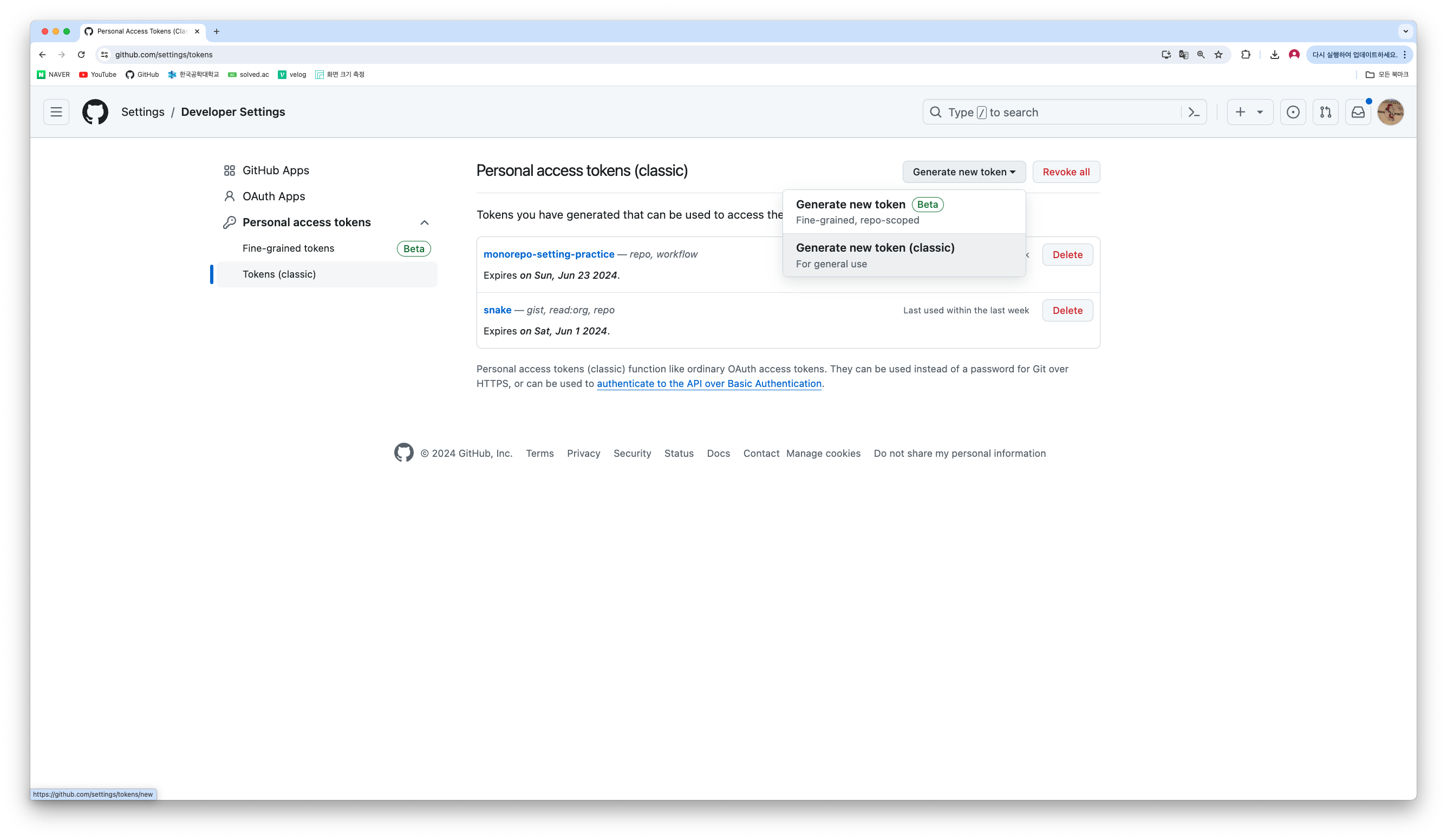Image resolution: width=1447 pixels, height=840 pixels.
Task: Click the Revoke all button
Action: tap(1066, 172)
